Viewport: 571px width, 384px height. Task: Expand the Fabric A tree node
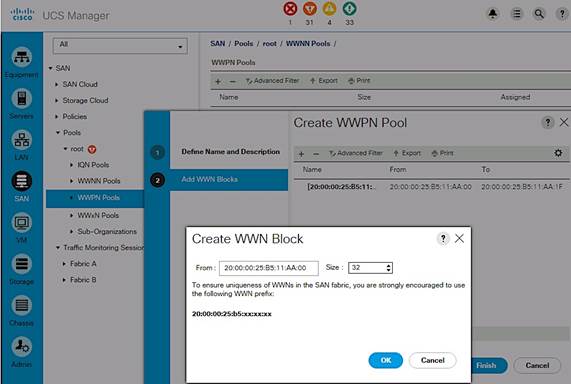point(64,264)
